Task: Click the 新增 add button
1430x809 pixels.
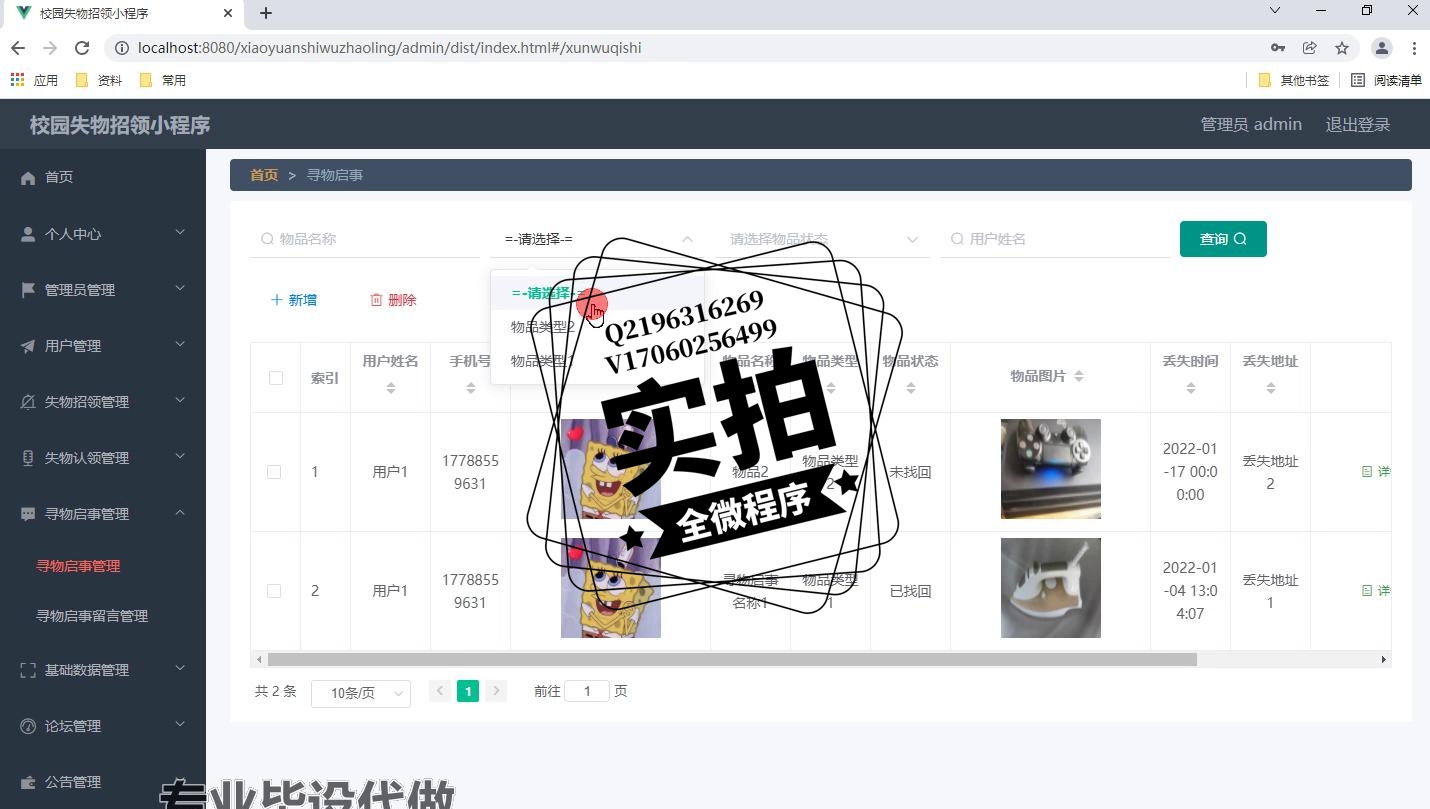Action: 294,300
